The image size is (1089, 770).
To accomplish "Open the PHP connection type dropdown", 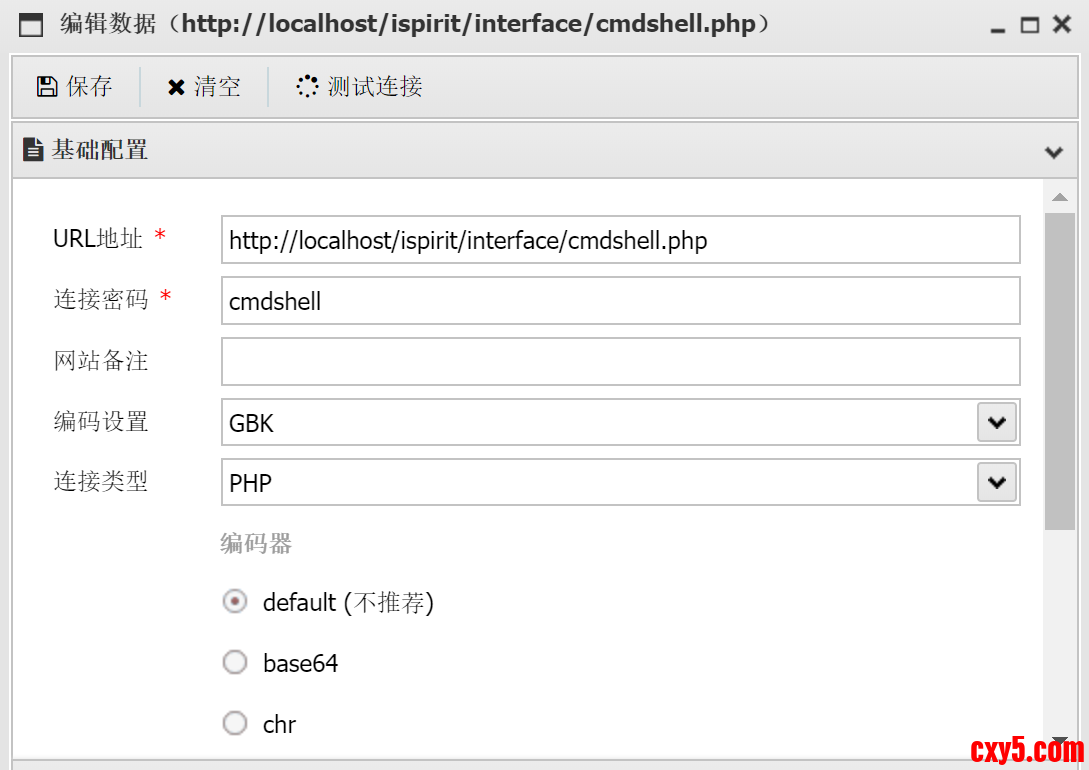I will pos(996,483).
